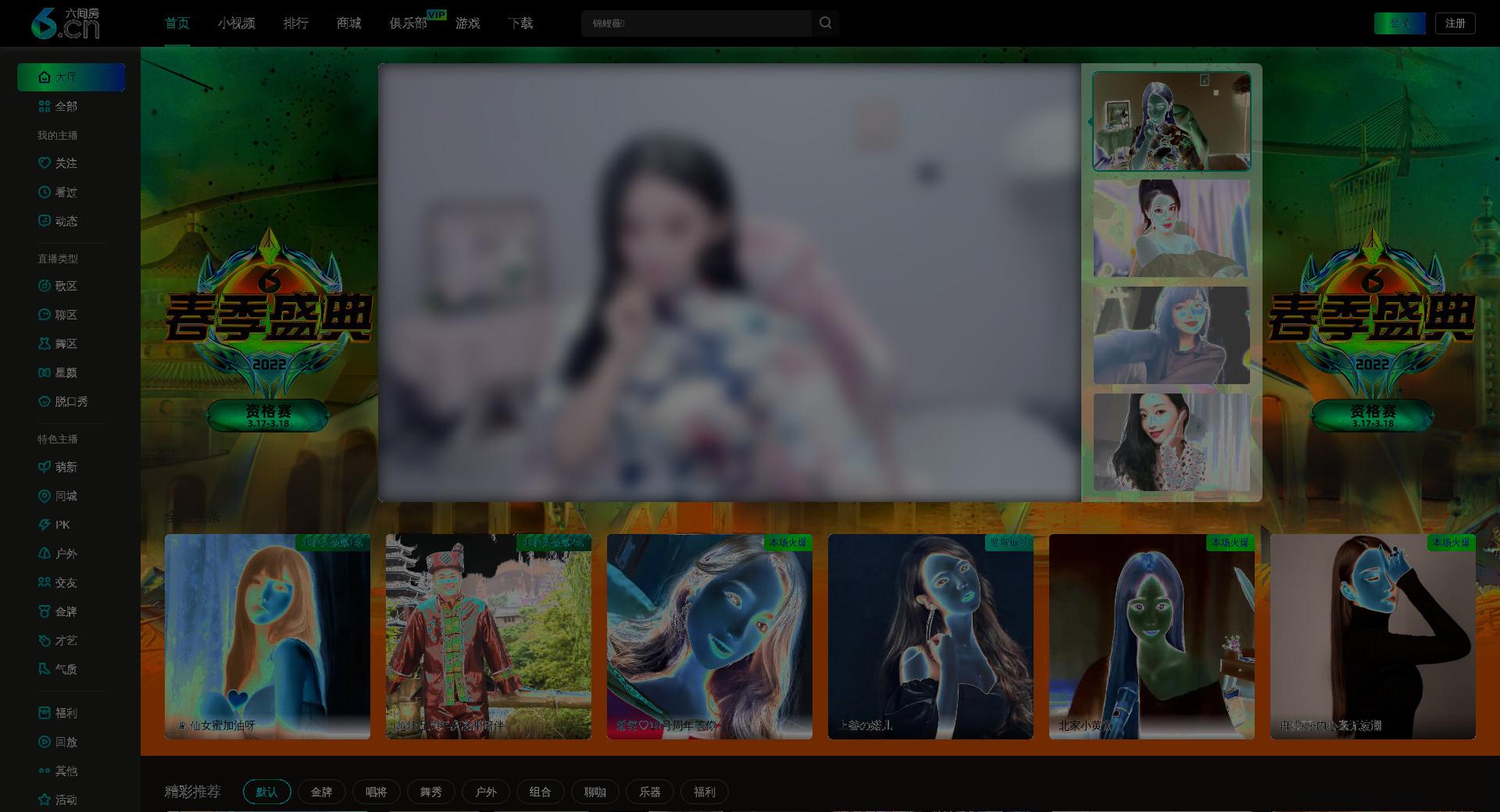Select the 舞区 dance zone icon
Screen dimensions: 1500x812
tap(45, 344)
